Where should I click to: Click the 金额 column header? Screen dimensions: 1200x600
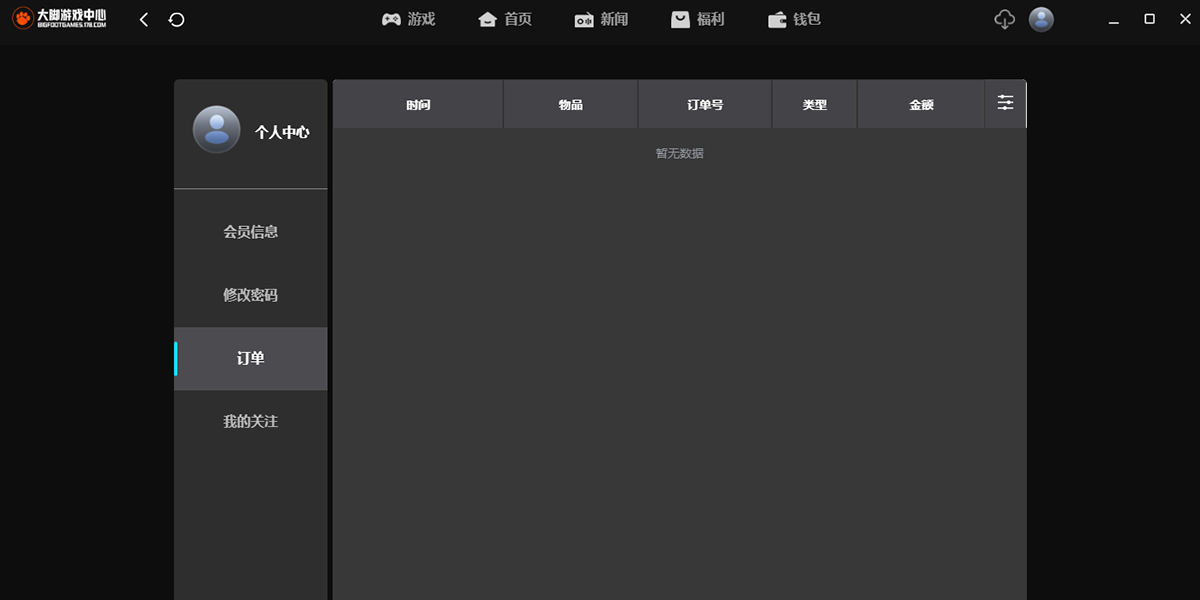tap(921, 105)
